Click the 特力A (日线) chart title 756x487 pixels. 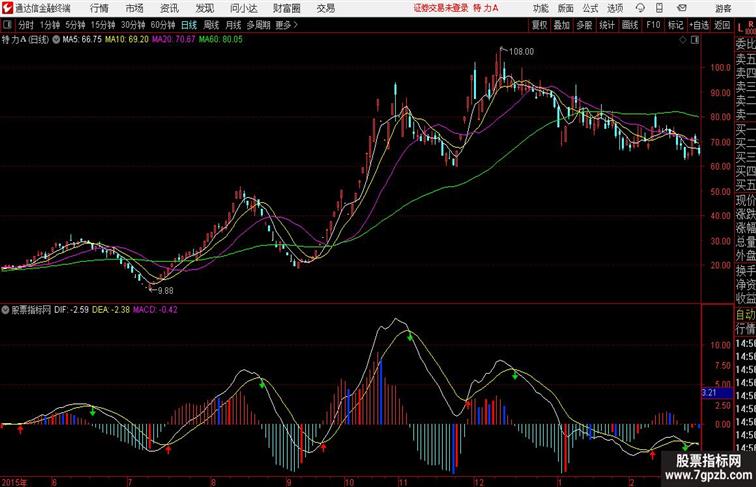pos(26,40)
